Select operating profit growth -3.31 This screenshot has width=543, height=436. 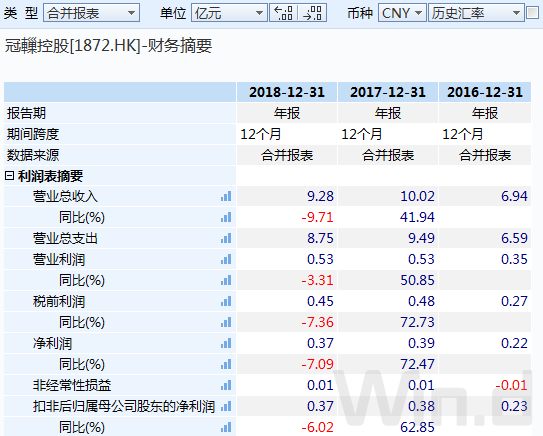coord(317,280)
